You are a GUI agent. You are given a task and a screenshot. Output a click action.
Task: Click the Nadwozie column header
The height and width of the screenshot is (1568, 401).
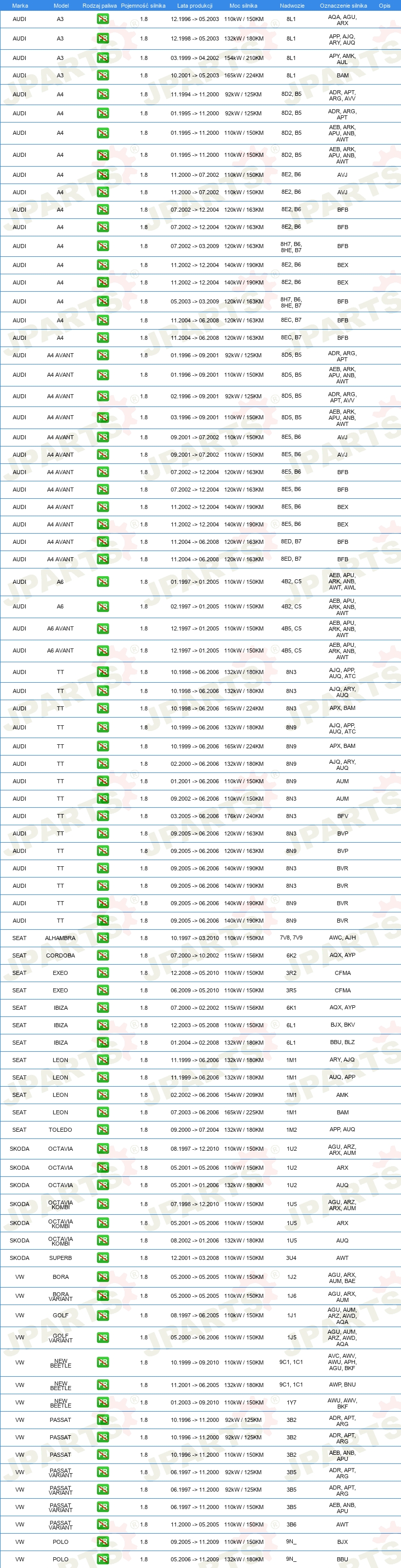pos(292,6)
